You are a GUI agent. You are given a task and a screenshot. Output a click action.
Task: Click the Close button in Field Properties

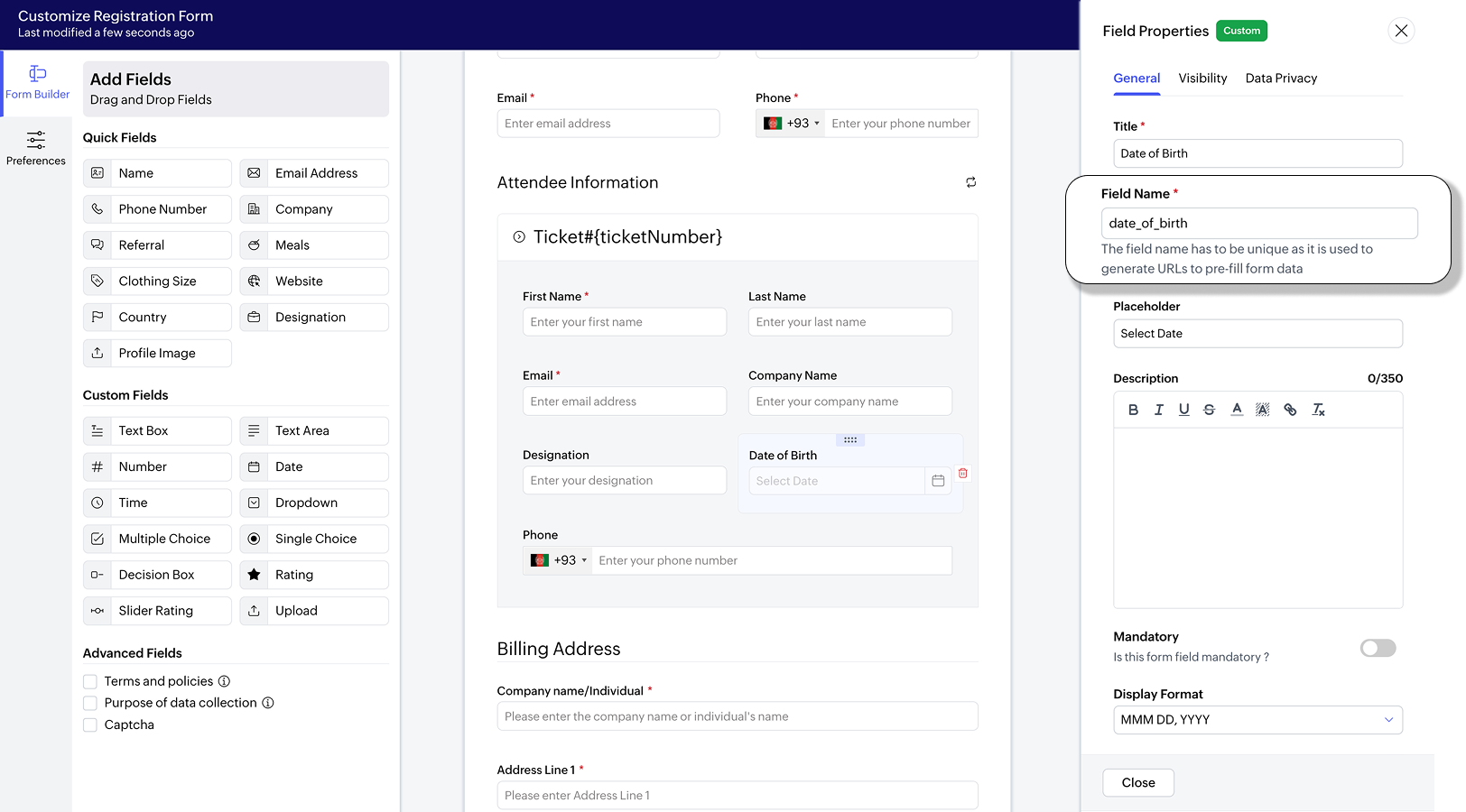tap(1137, 783)
